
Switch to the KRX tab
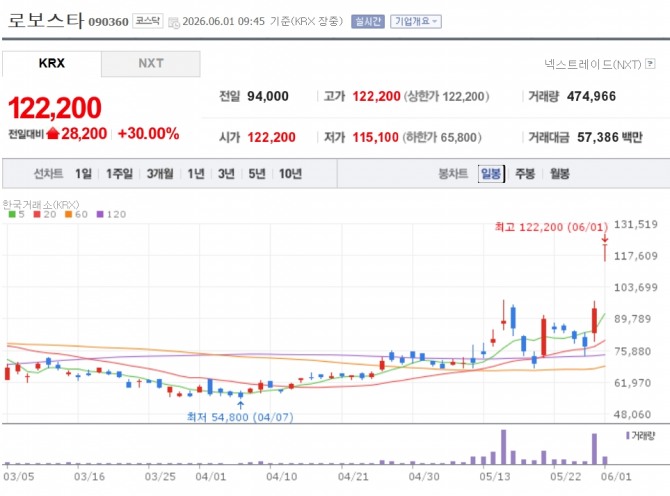coord(52,64)
